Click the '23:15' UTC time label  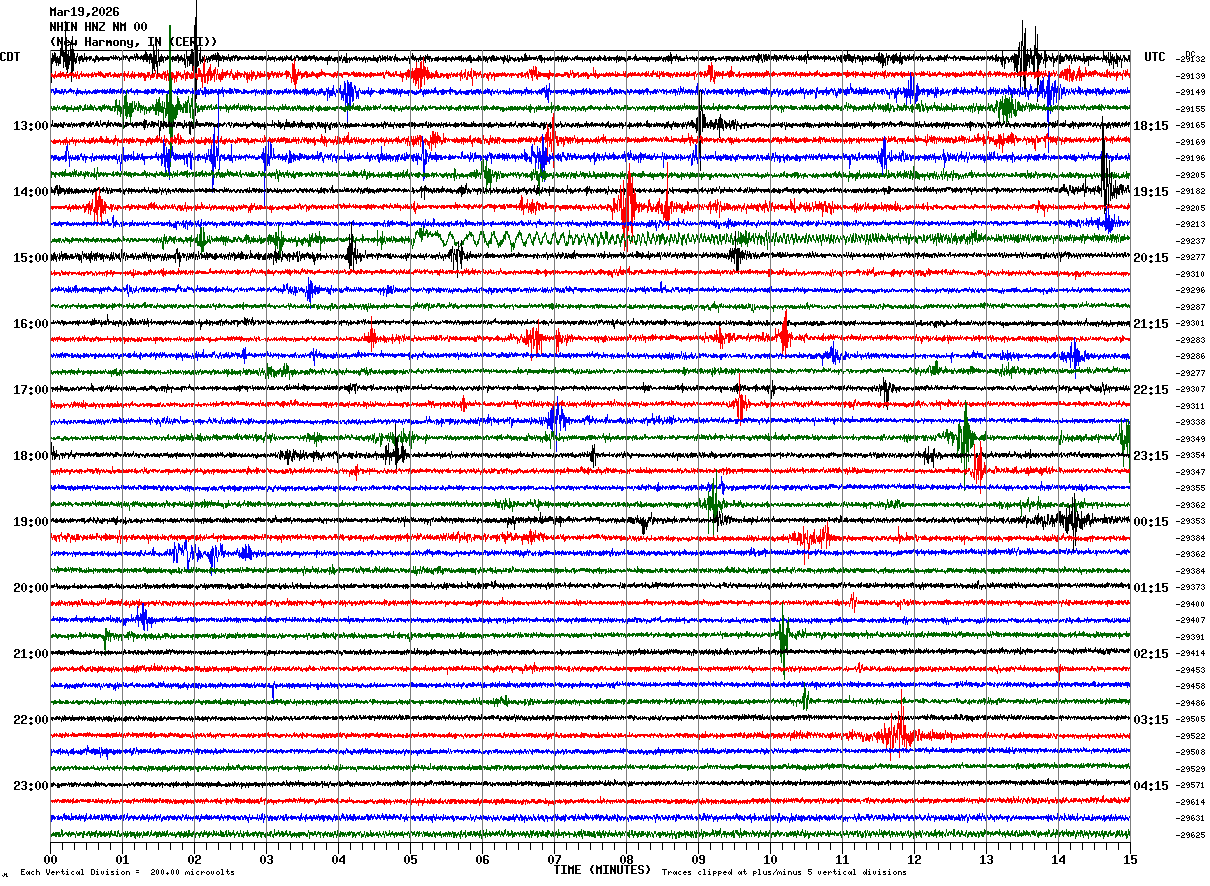1151,456
